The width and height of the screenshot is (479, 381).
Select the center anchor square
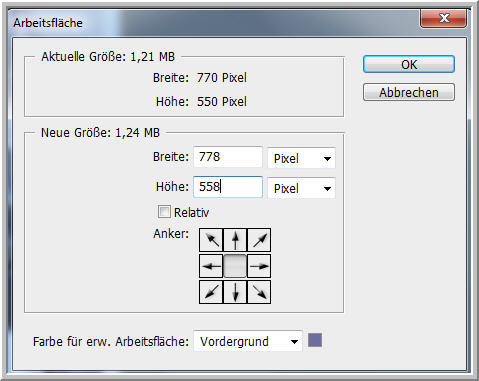(x=235, y=266)
